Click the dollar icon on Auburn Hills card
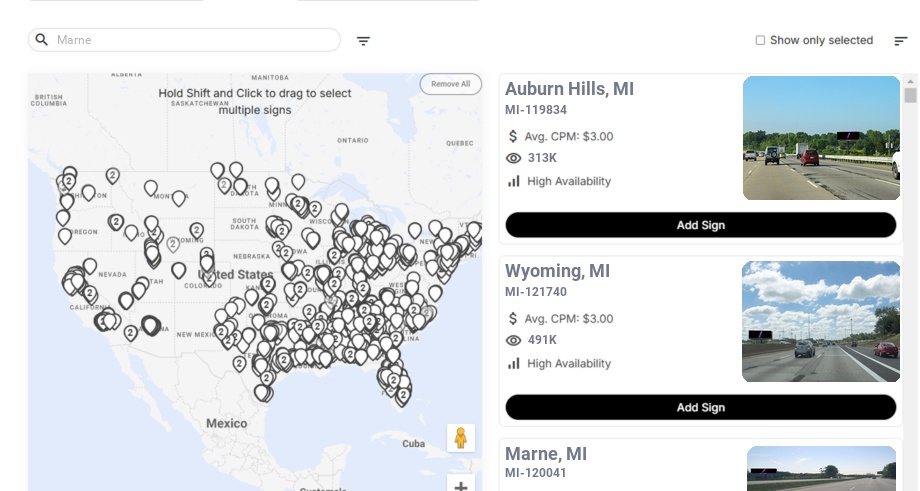The height and width of the screenshot is (491, 920). click(x=514, y=136)
